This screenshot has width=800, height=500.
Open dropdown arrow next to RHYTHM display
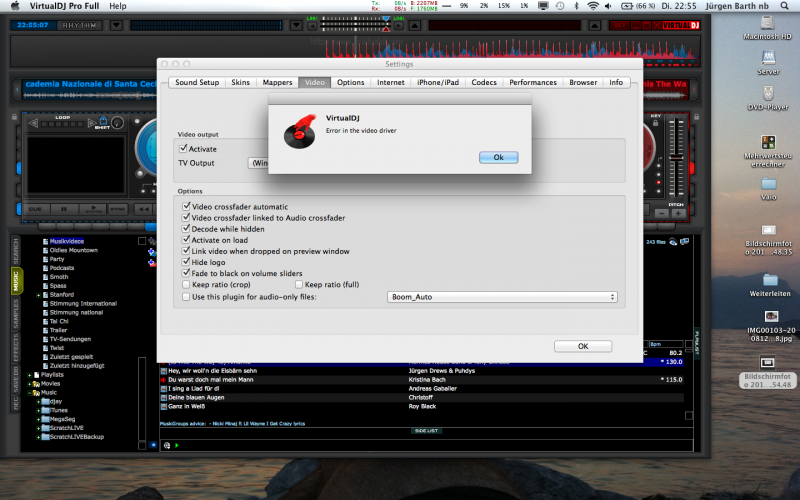coord(116,25)
